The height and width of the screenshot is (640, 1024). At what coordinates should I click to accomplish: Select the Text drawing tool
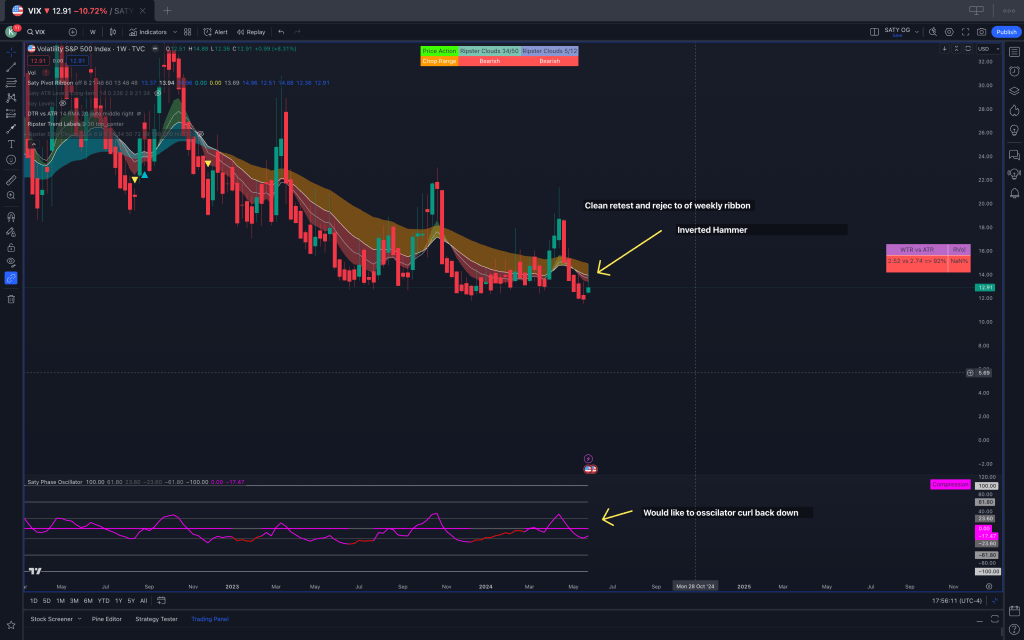click(11, 143)
